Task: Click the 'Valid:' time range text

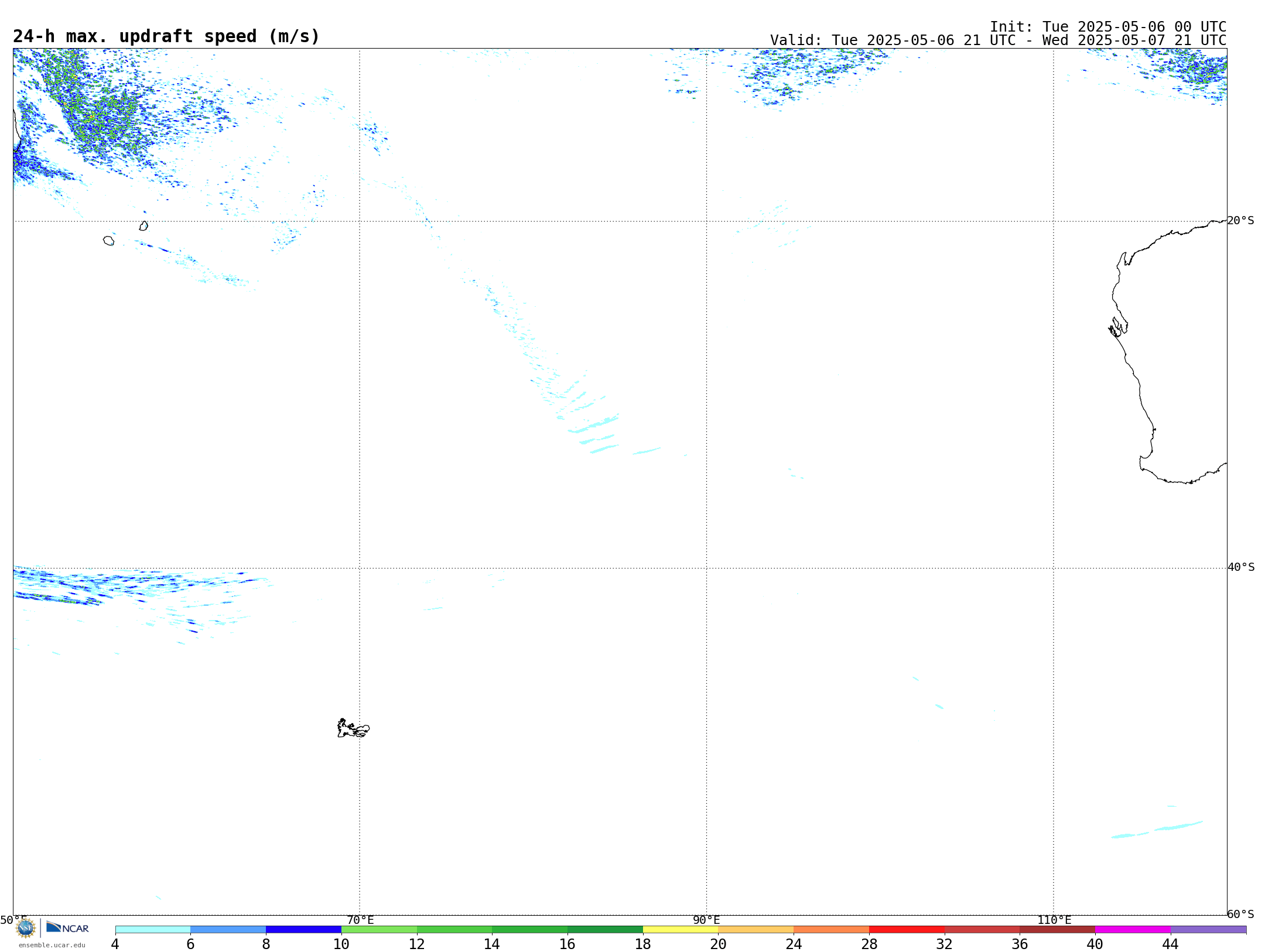Action: tap(998, 40)
